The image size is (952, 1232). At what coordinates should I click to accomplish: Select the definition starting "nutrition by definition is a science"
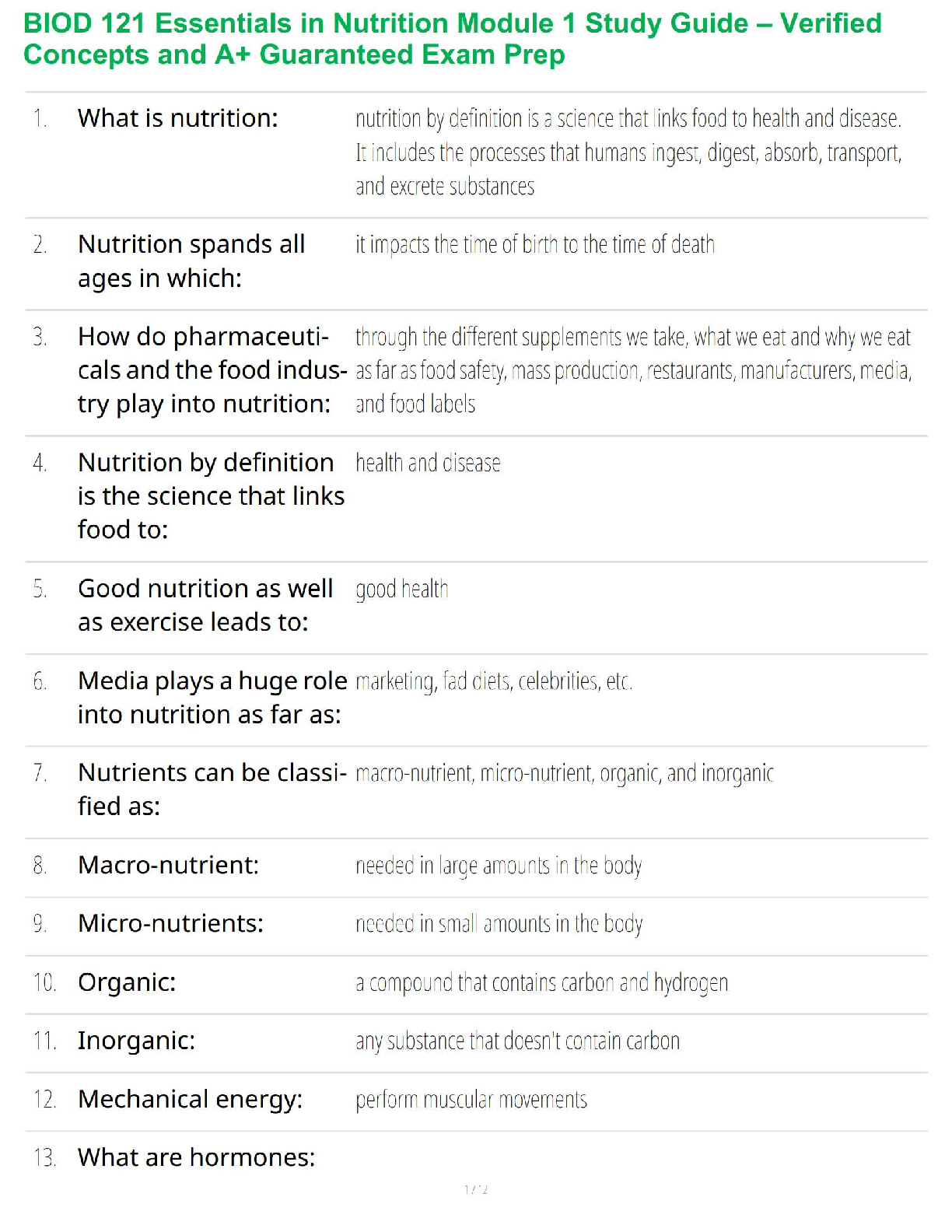click(x=628, y=152)
